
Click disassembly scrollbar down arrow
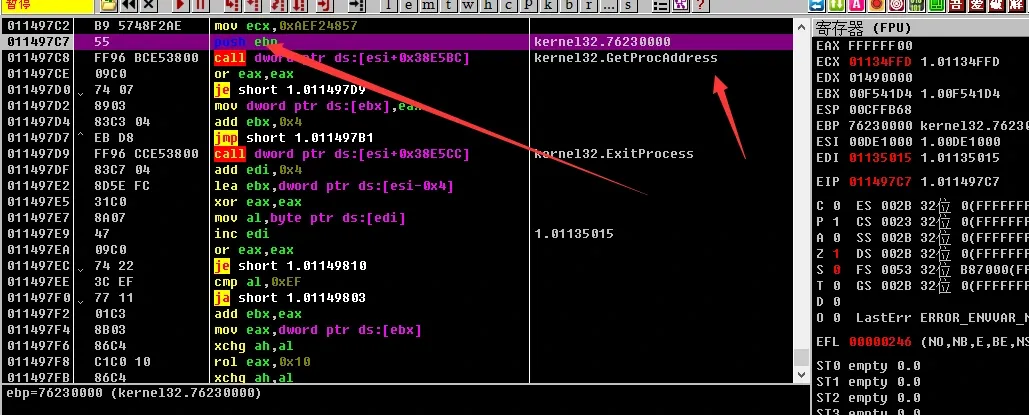802,374
